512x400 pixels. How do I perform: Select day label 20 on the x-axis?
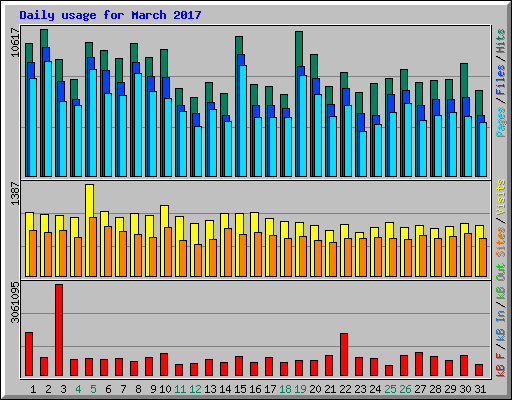(315, 389)
